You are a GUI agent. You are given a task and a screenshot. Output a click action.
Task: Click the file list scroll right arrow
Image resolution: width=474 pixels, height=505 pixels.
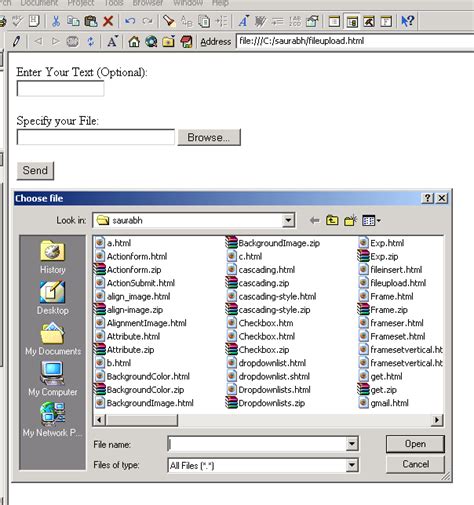437,420
